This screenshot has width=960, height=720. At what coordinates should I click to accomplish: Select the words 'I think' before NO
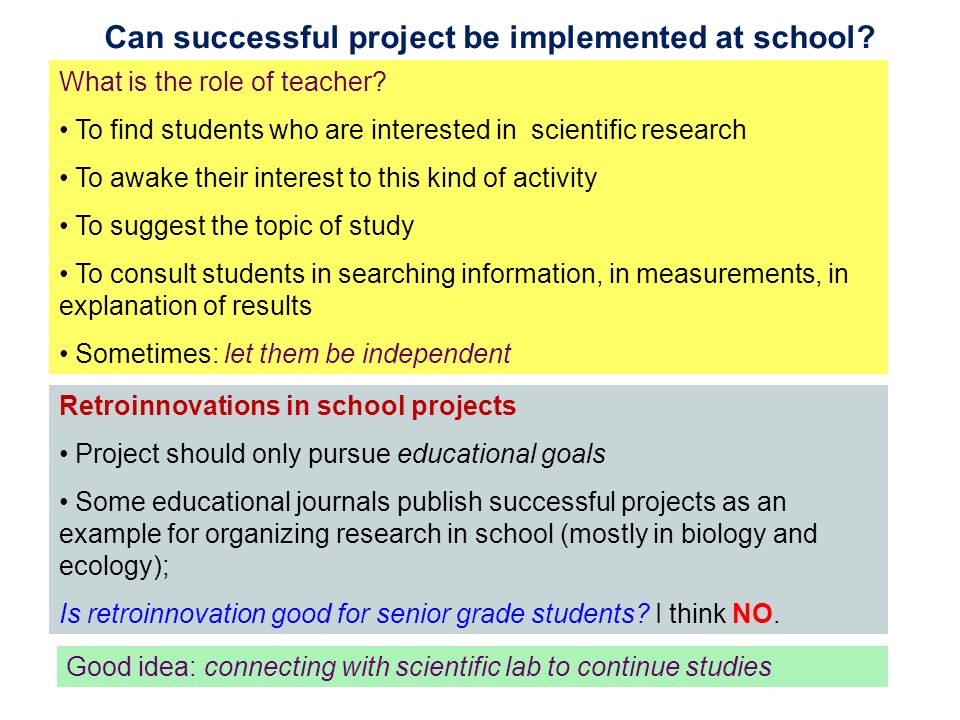click(691, 613)
